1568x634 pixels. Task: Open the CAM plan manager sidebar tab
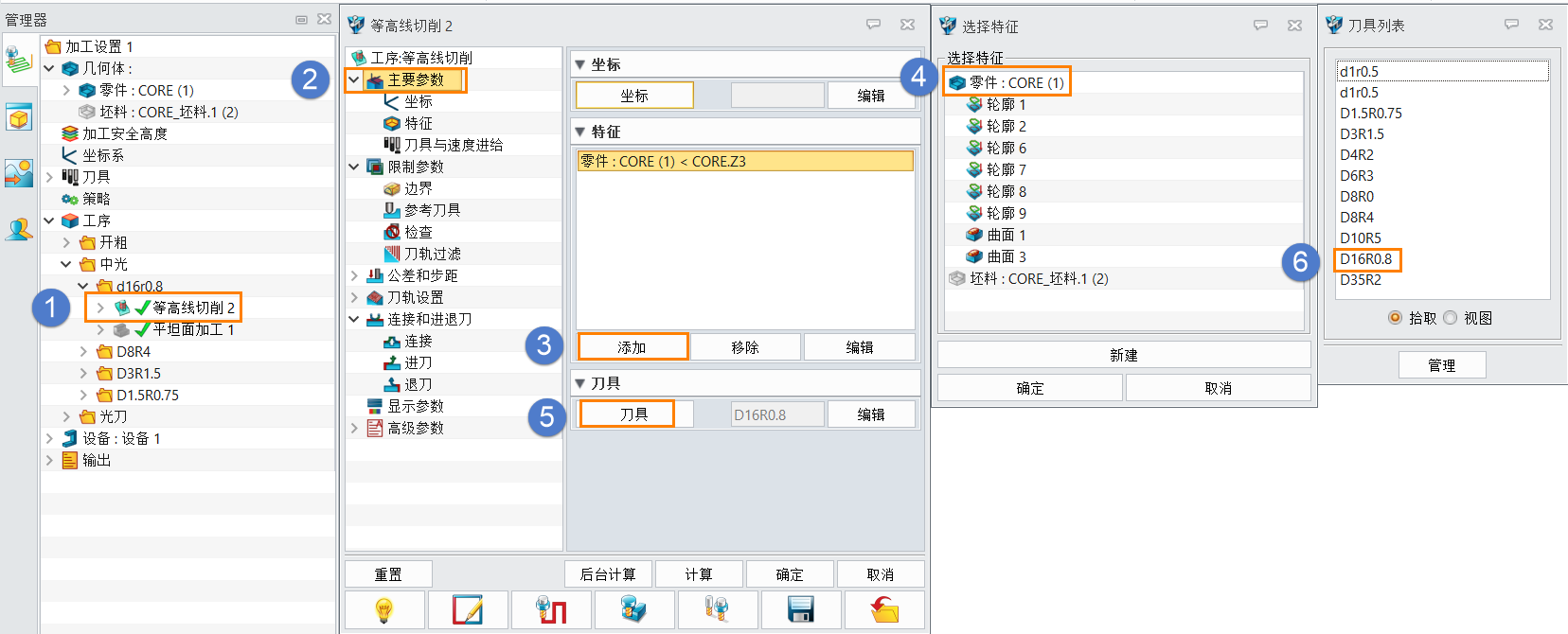pos(19,62)
